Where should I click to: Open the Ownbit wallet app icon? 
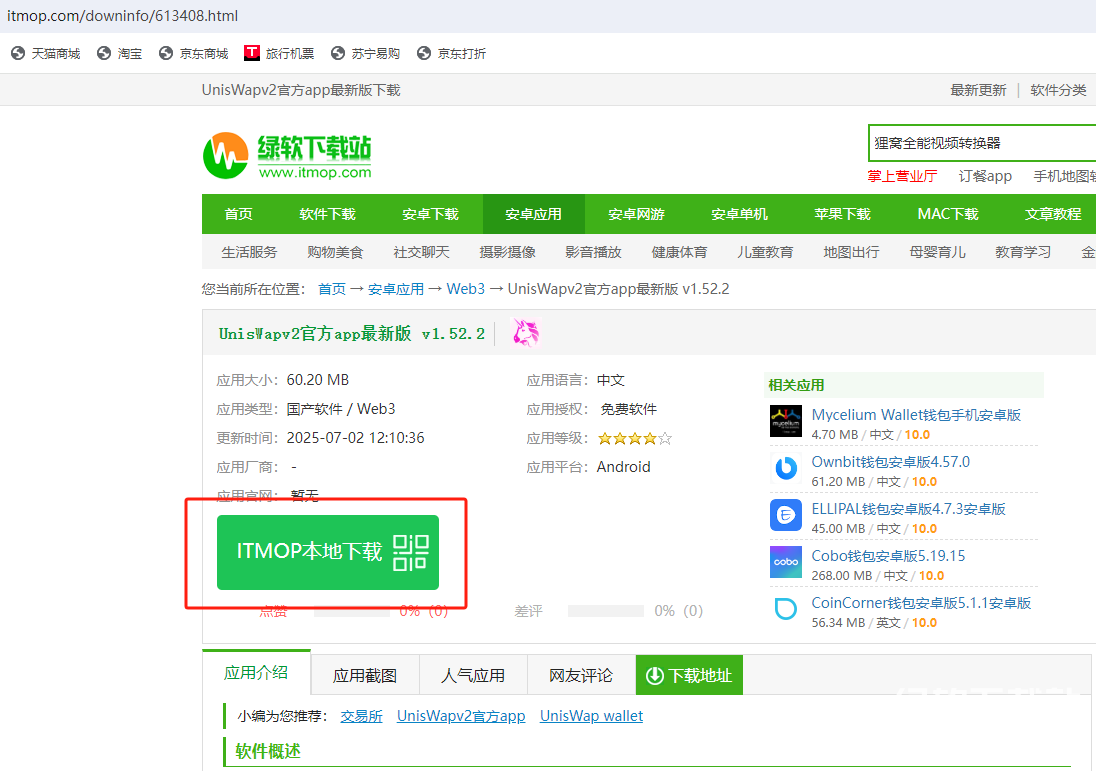coord(786,468)
